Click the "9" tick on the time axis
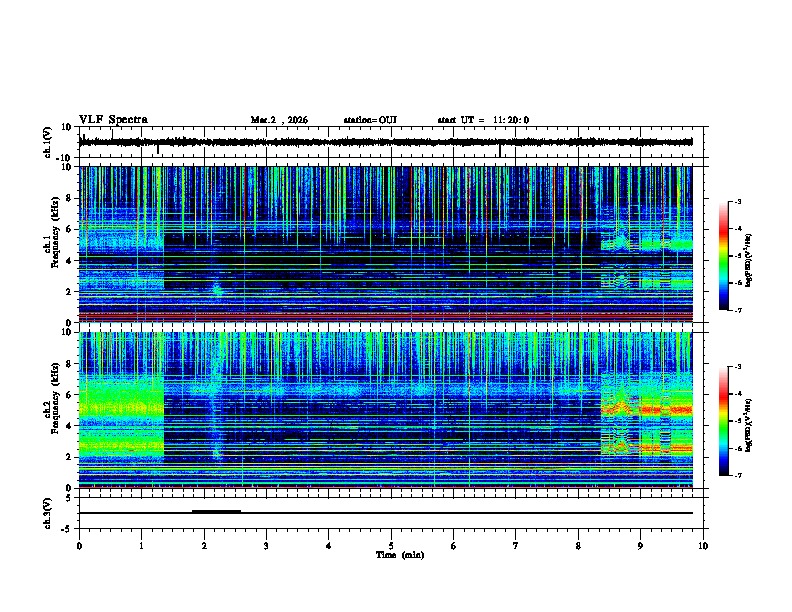Screen dimensions: 792x612 [640, 546]
